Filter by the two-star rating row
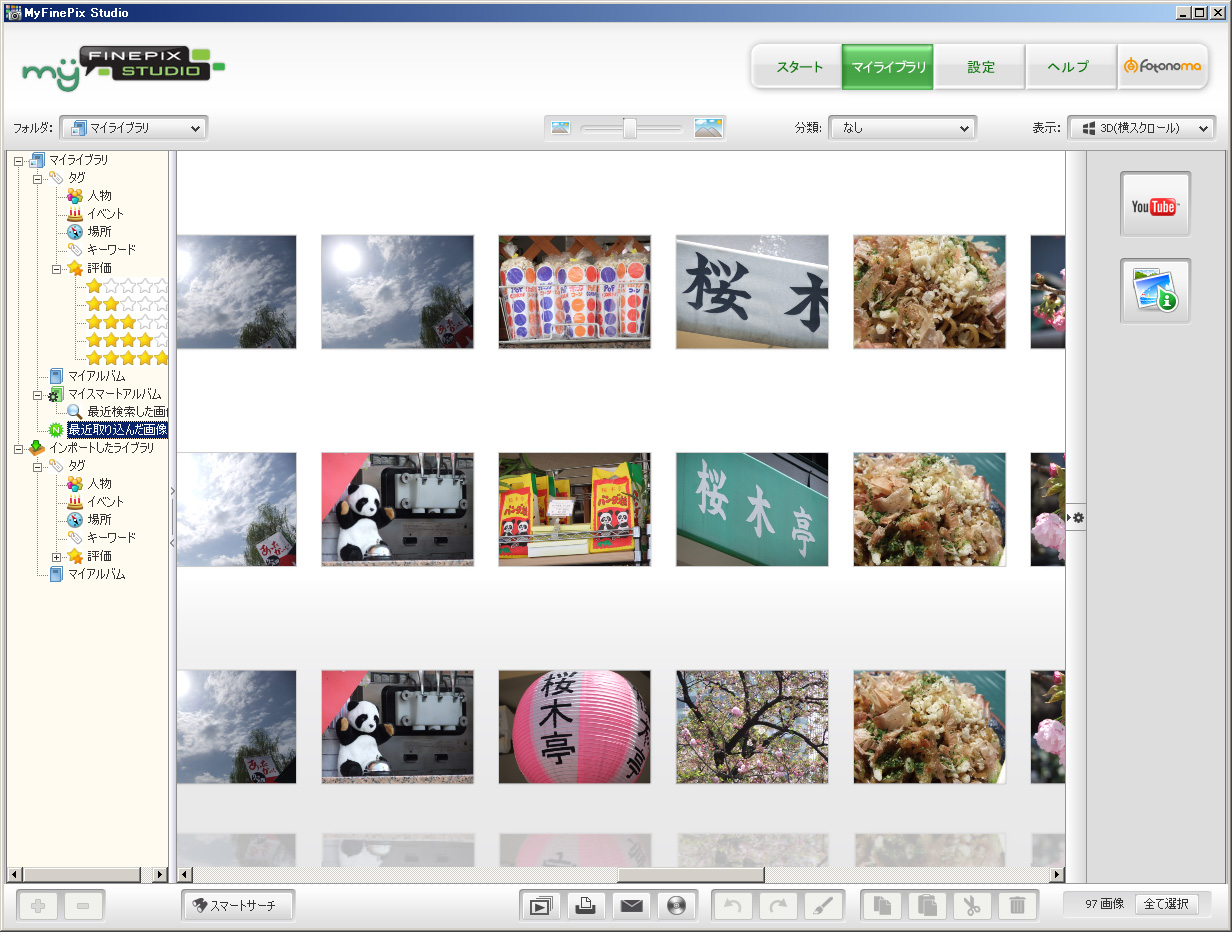 click(127, 304)
